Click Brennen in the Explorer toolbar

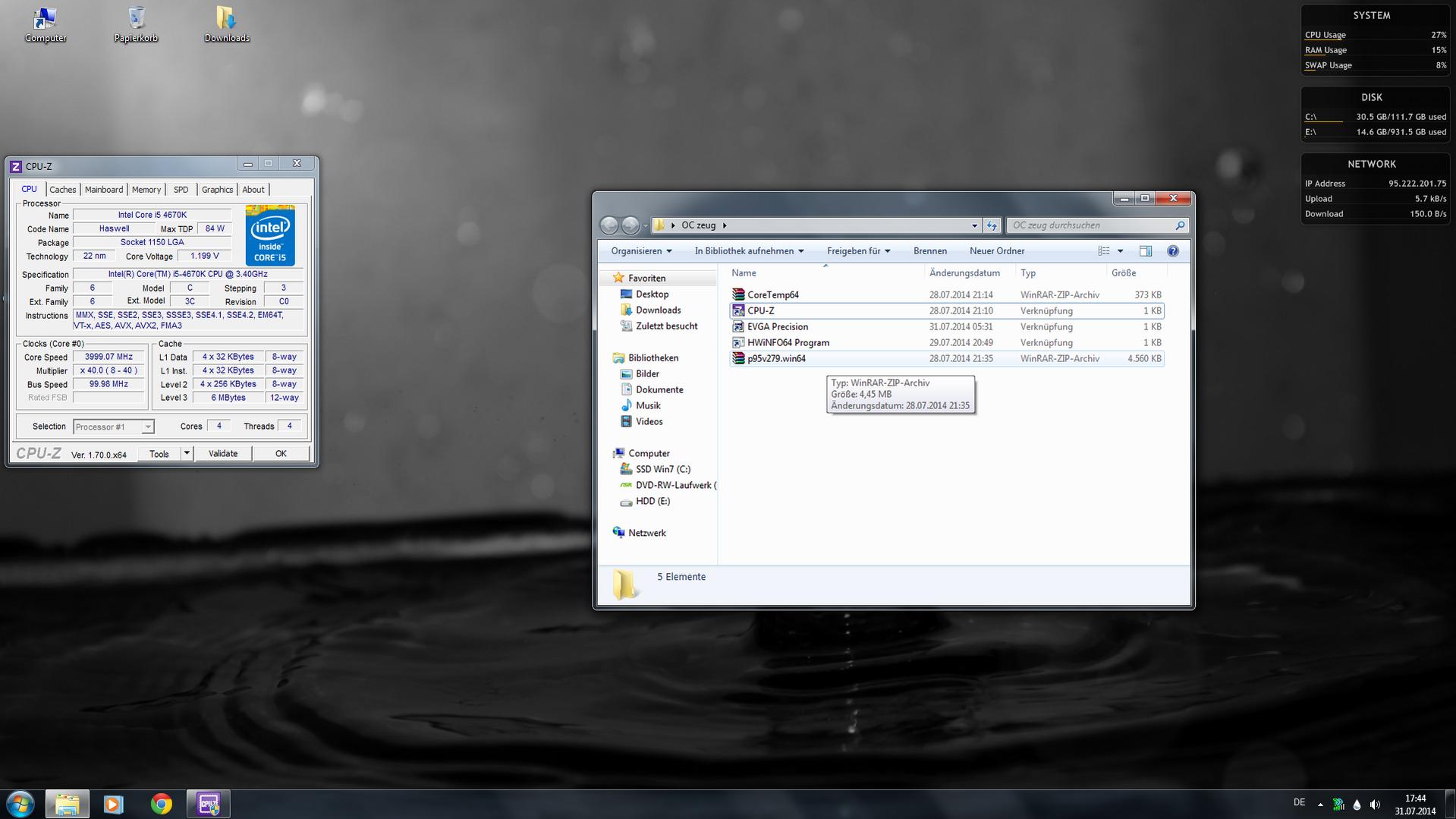coord(929,251)
